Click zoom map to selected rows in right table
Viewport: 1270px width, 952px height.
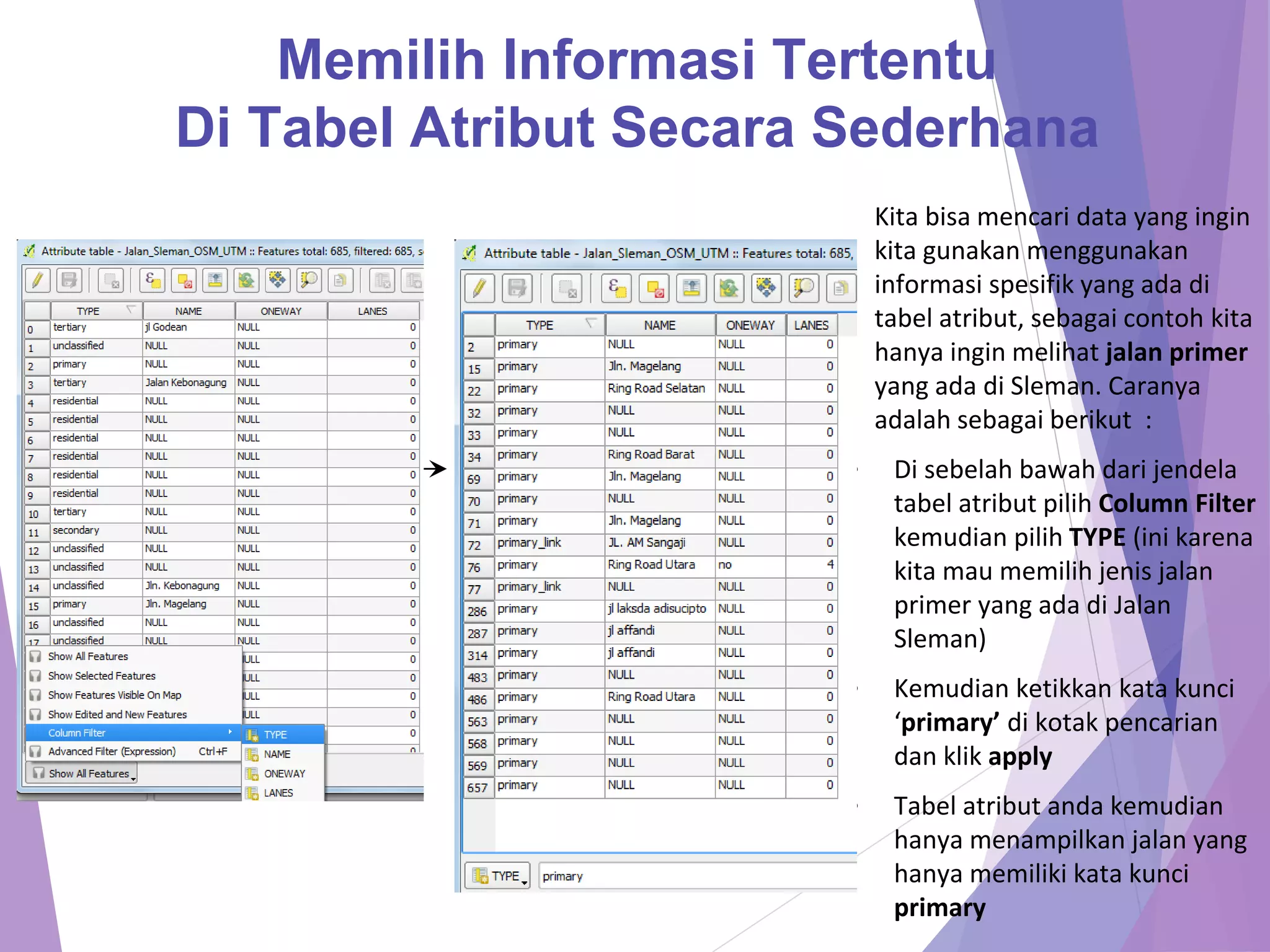[803, 289]
